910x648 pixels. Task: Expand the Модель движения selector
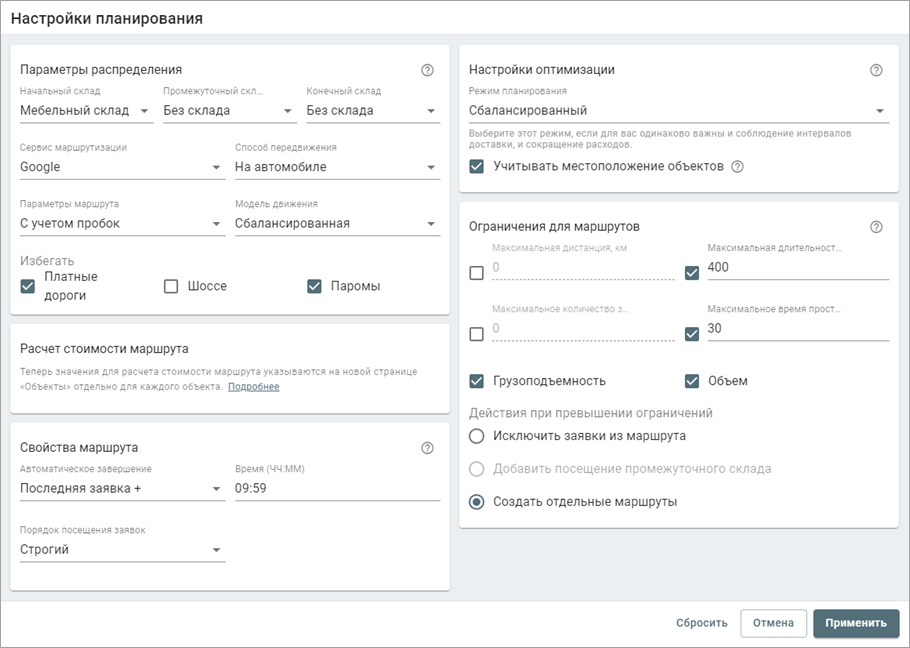pyautogui.click(x=336, y=223)
